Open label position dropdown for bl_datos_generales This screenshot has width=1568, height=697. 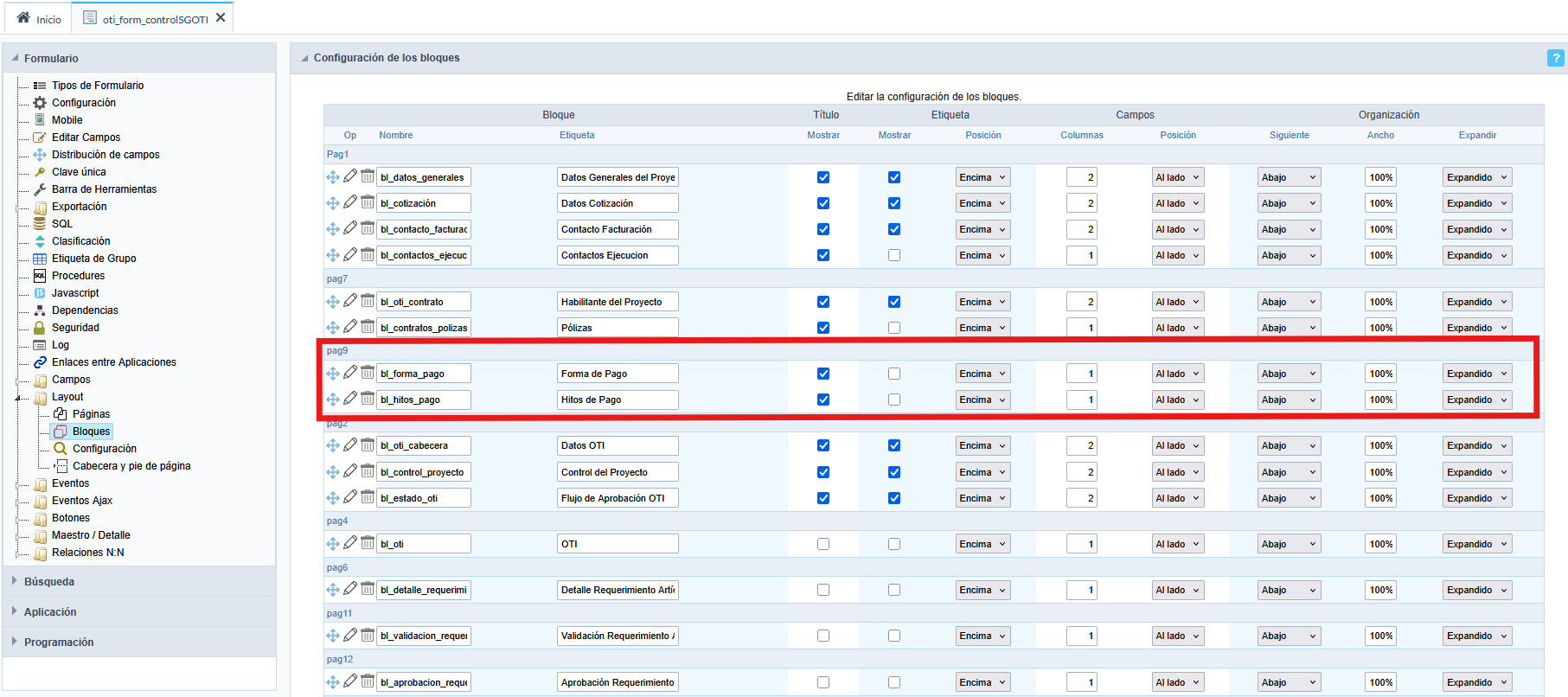pos(982,177)
